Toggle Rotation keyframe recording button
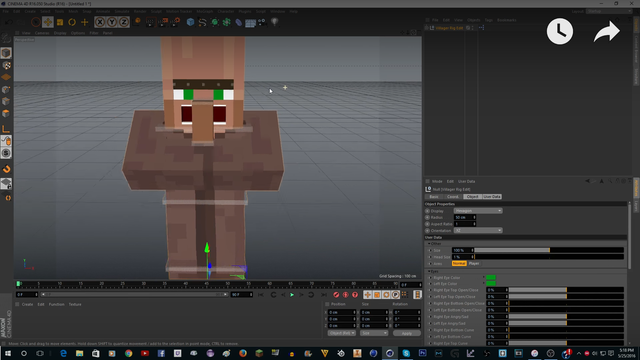The width and height of the screenshot is (640, 360). click(386, 294)
